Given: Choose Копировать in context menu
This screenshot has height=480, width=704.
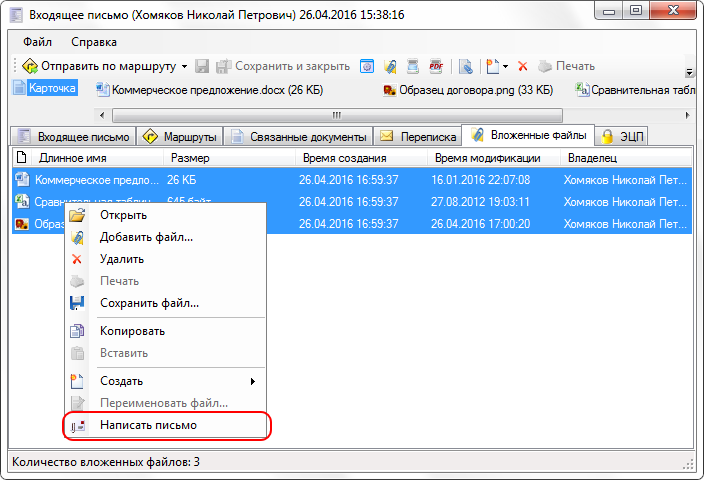Looking at the screenshot, I should point(166,331).
